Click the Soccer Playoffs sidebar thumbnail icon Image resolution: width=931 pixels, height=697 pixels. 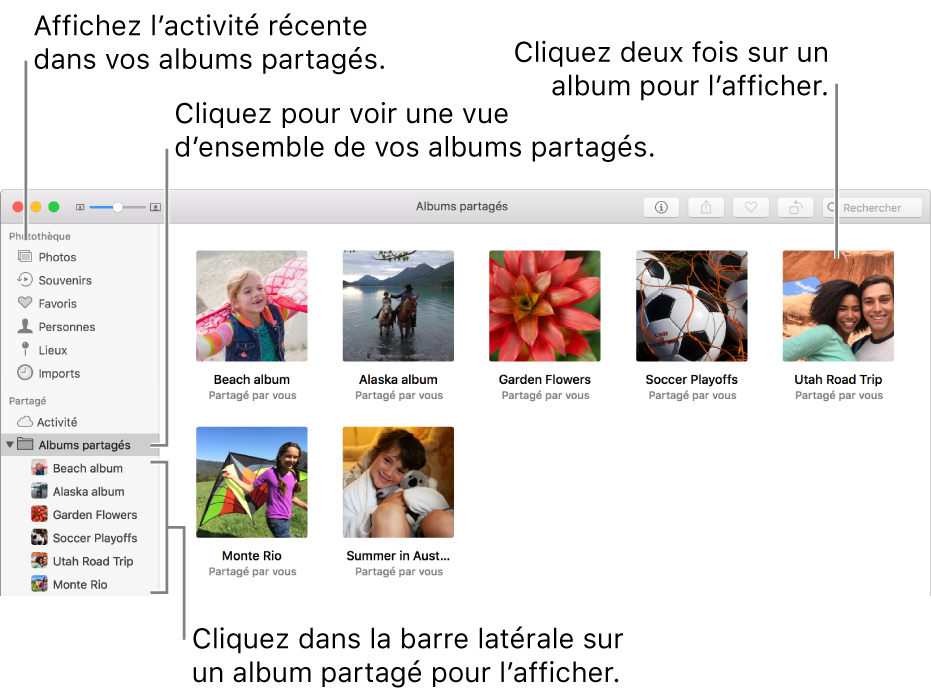pos(39,537)
